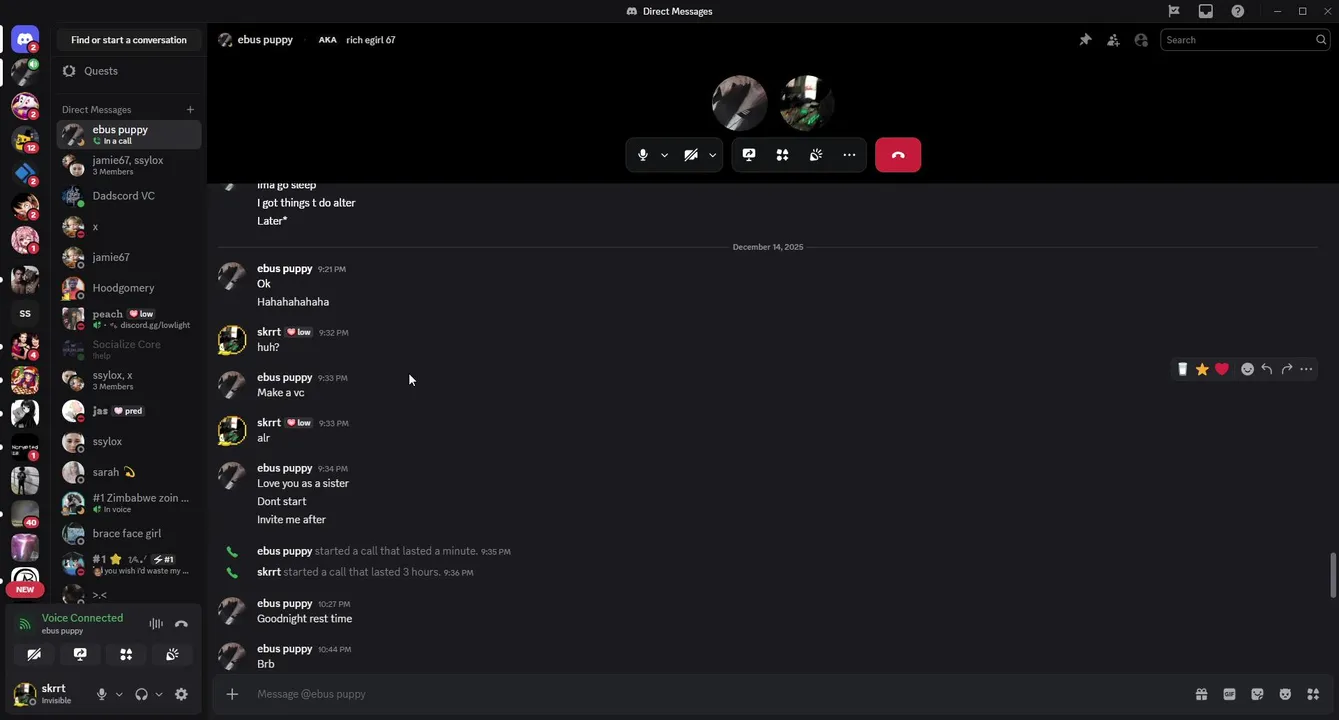Viewport: 1339px width, 720px height.
Task: Leave call with red hang-up button
Action: [x=898, y=155]
